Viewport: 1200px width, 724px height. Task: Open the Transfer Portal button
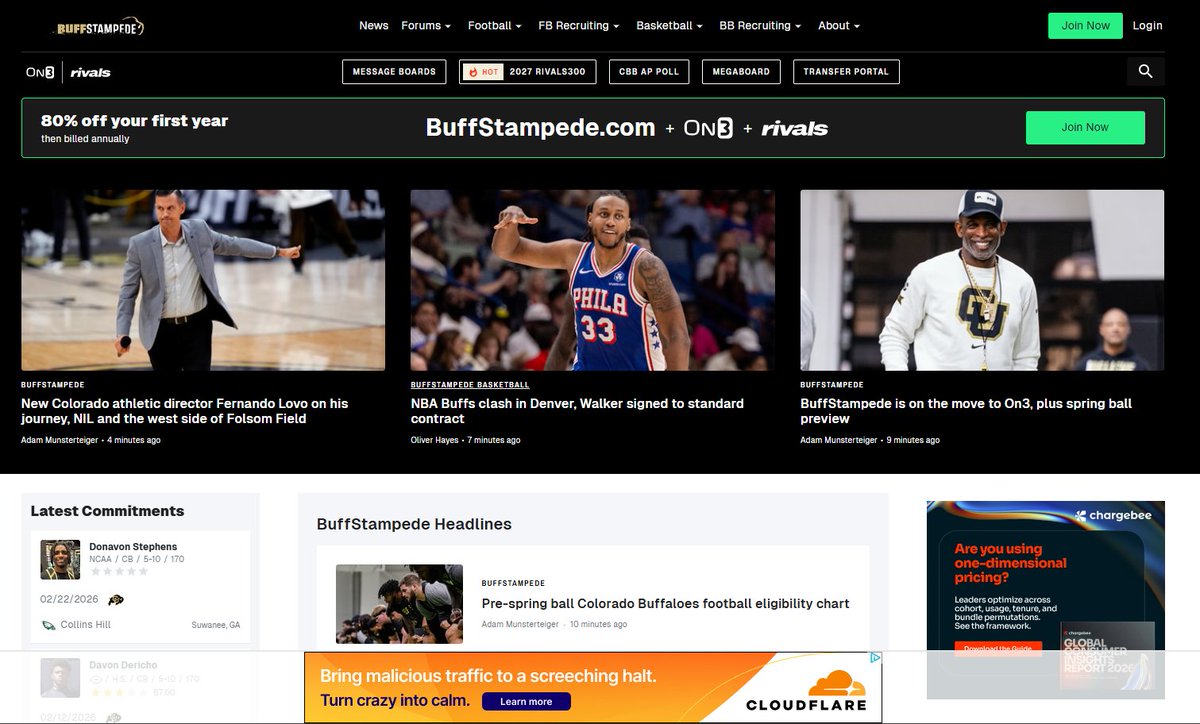pos(846,72)
